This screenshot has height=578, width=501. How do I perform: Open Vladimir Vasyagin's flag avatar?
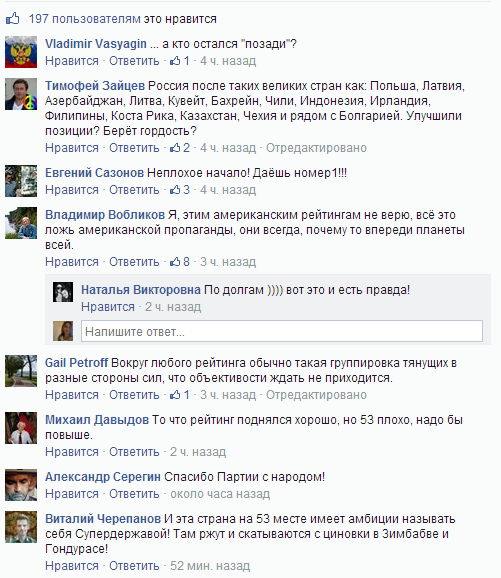click(x=21, y=52)
